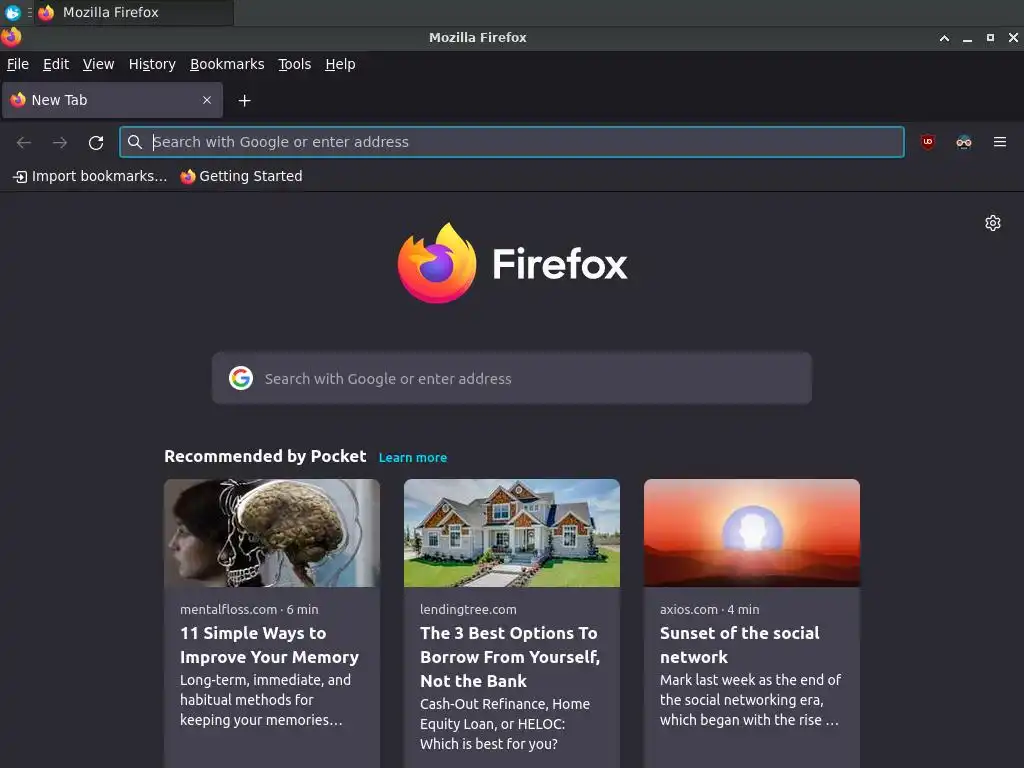Open the brain and skull article thumbnail
The image size is (1024, 768).
click(272, 533)
